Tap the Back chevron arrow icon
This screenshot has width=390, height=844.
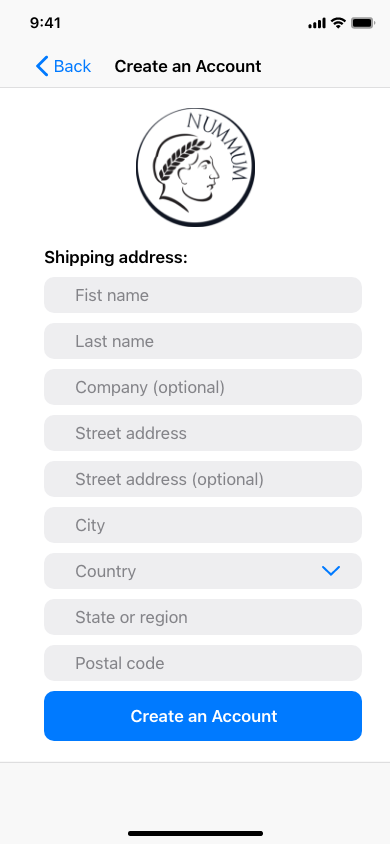click(x=42, y=66)
